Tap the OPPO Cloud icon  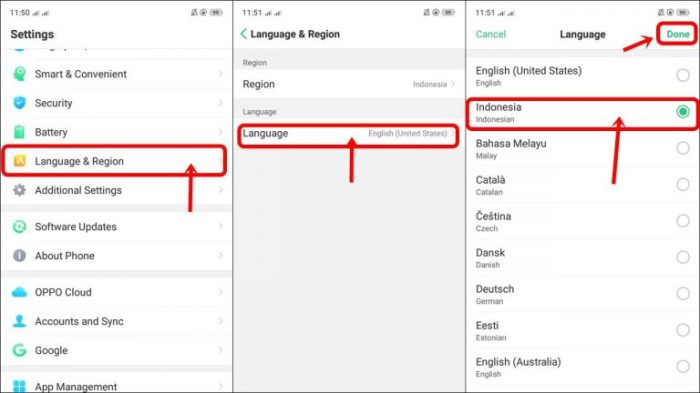pyautogui.click(x=19, y=292)
